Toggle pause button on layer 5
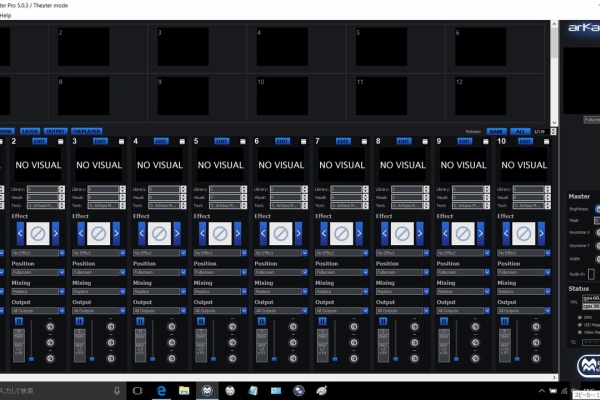Screen dimensions: 600x400 pos(201,321)
